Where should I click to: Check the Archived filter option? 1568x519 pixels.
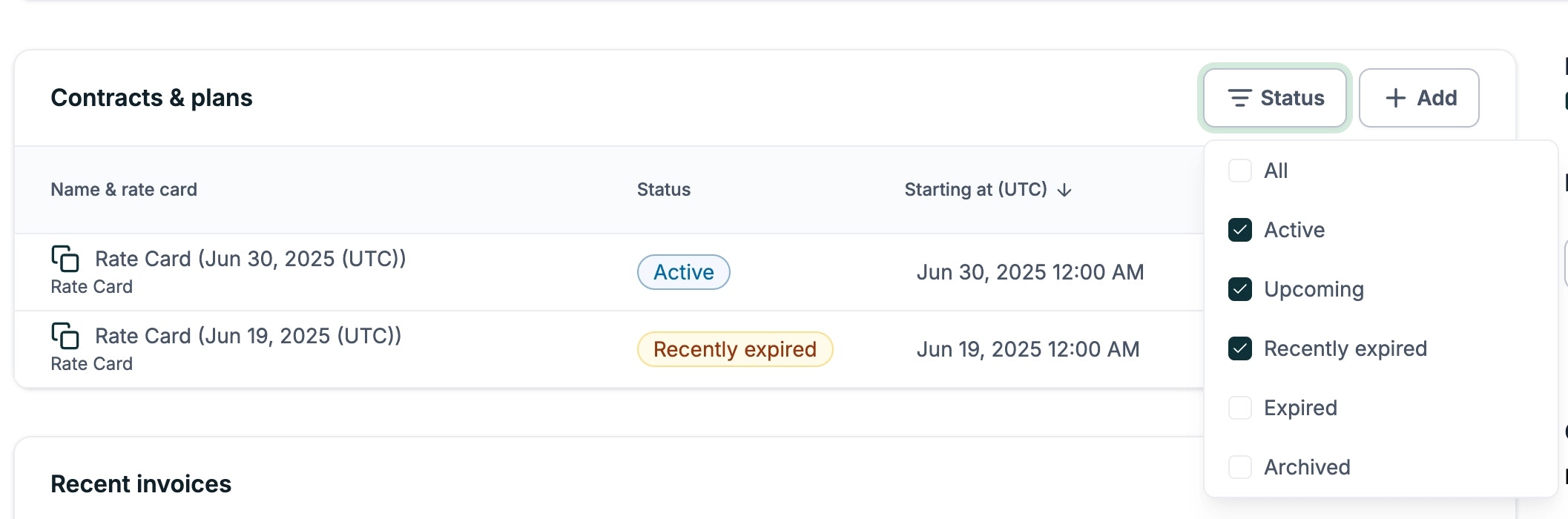coord(1239,467)
